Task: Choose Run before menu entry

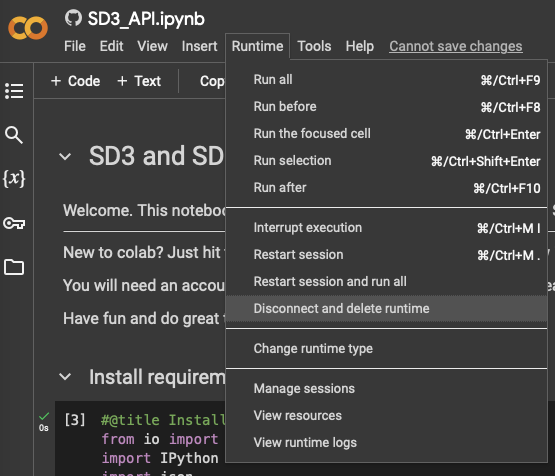Action: pos(387,107)
